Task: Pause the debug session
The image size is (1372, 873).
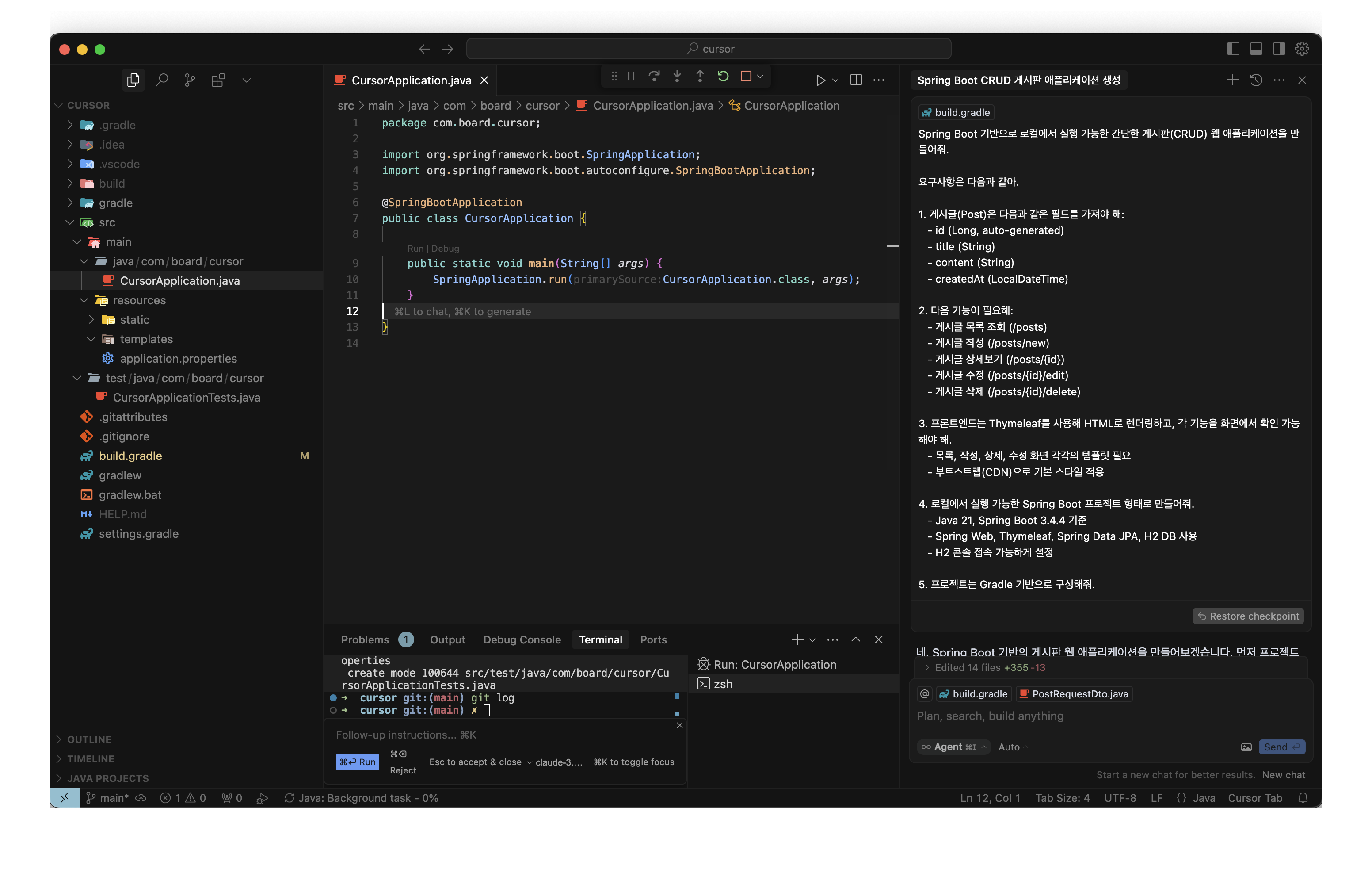Action: point(631,77)
